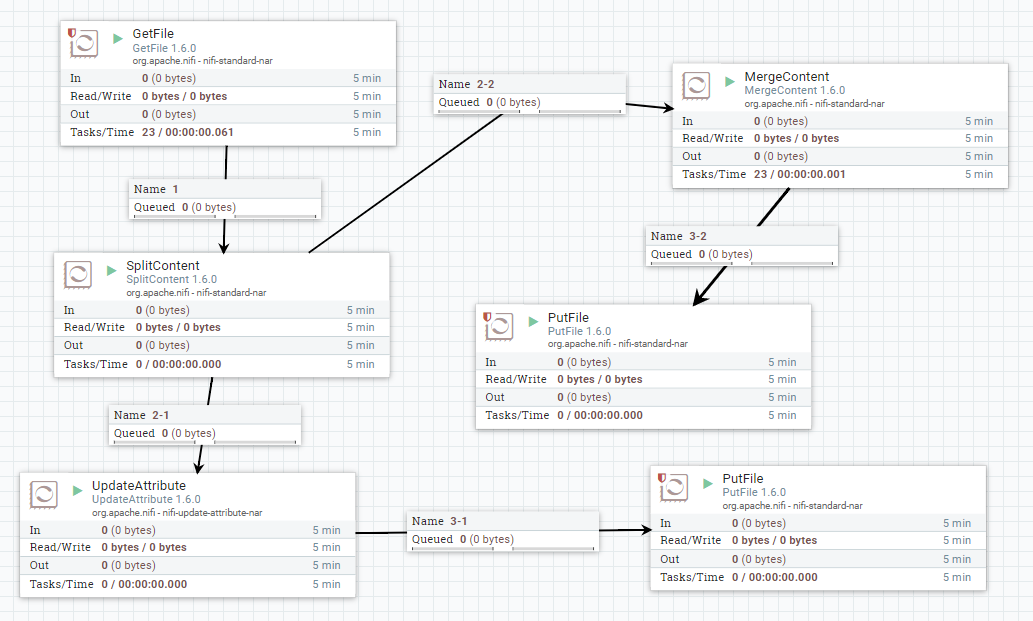Click the GetFile processor title text
1033x621 pixels.
pos(153,34)
